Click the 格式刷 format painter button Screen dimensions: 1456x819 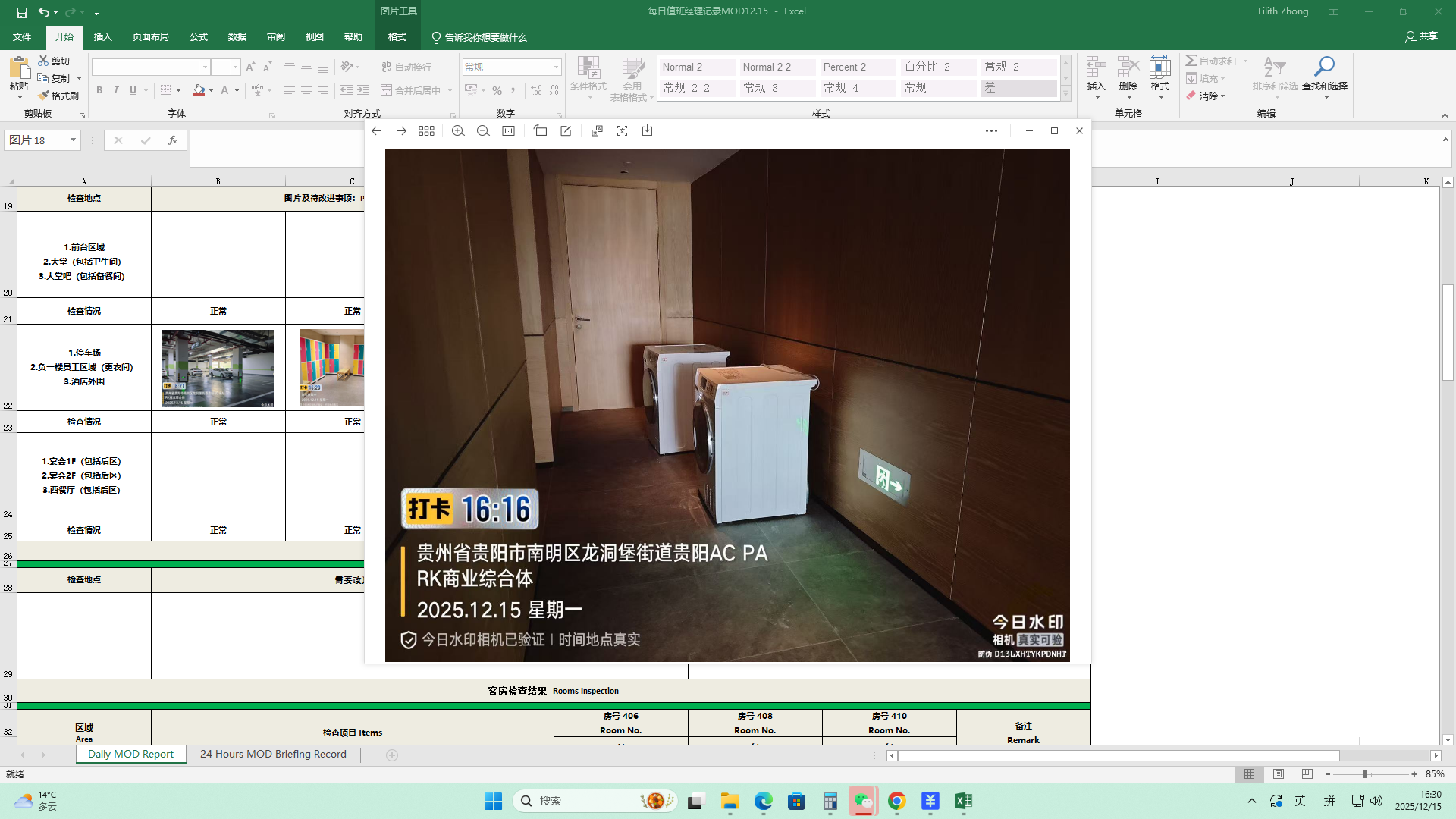(x=58, y=96)
